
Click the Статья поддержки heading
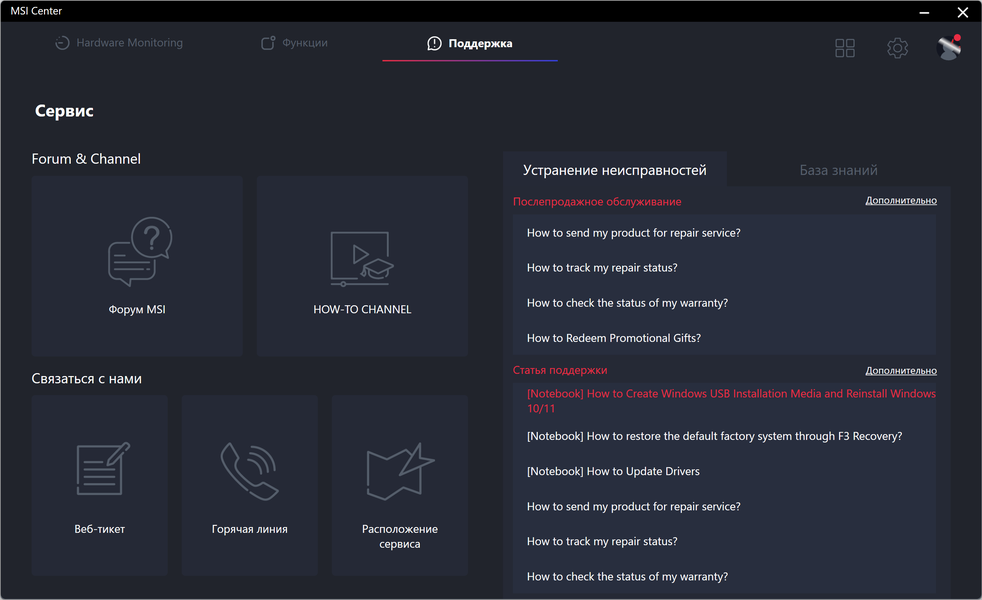point(560,370)
